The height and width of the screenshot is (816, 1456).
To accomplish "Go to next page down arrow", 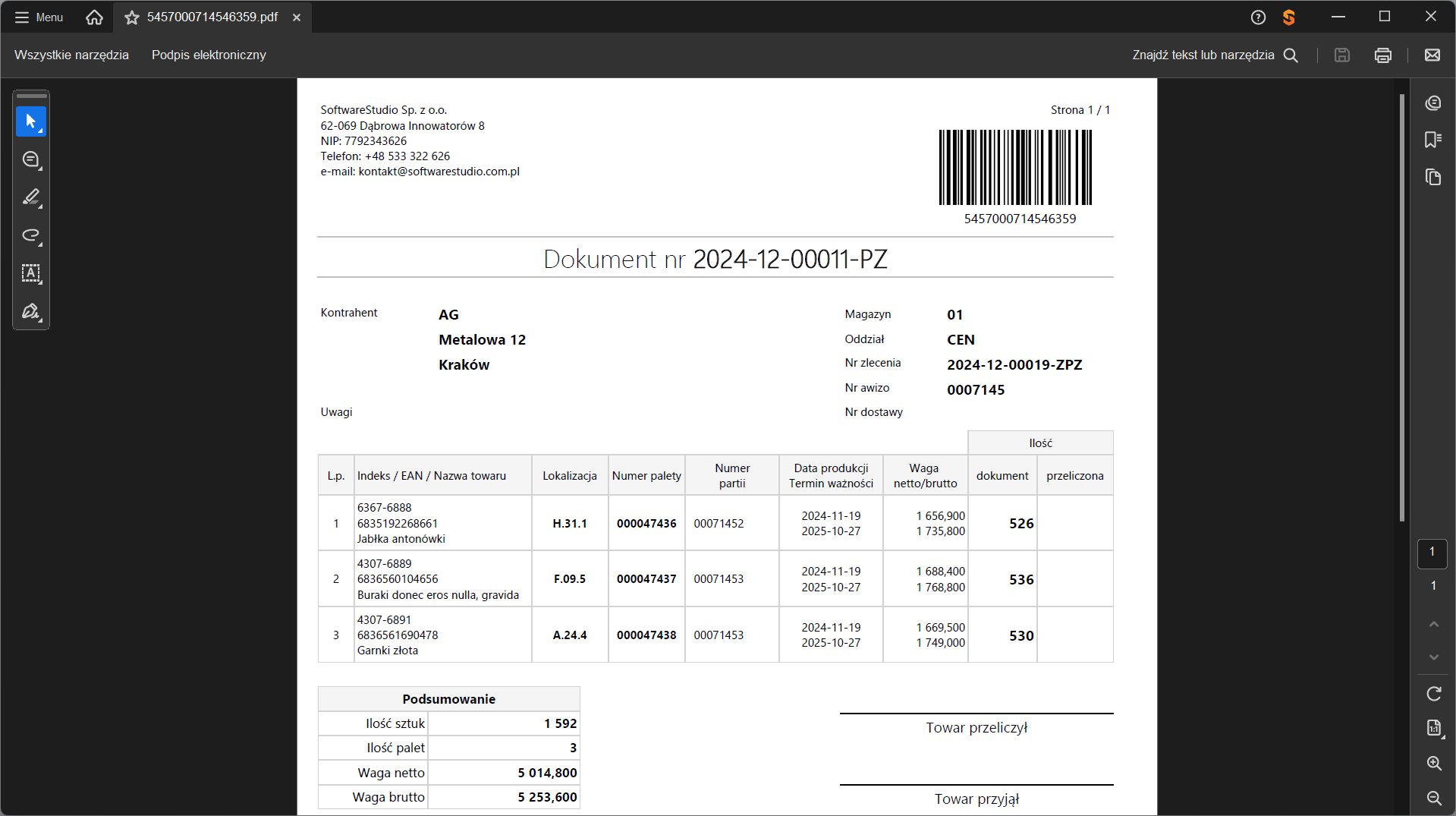I will click(1433, 657).
